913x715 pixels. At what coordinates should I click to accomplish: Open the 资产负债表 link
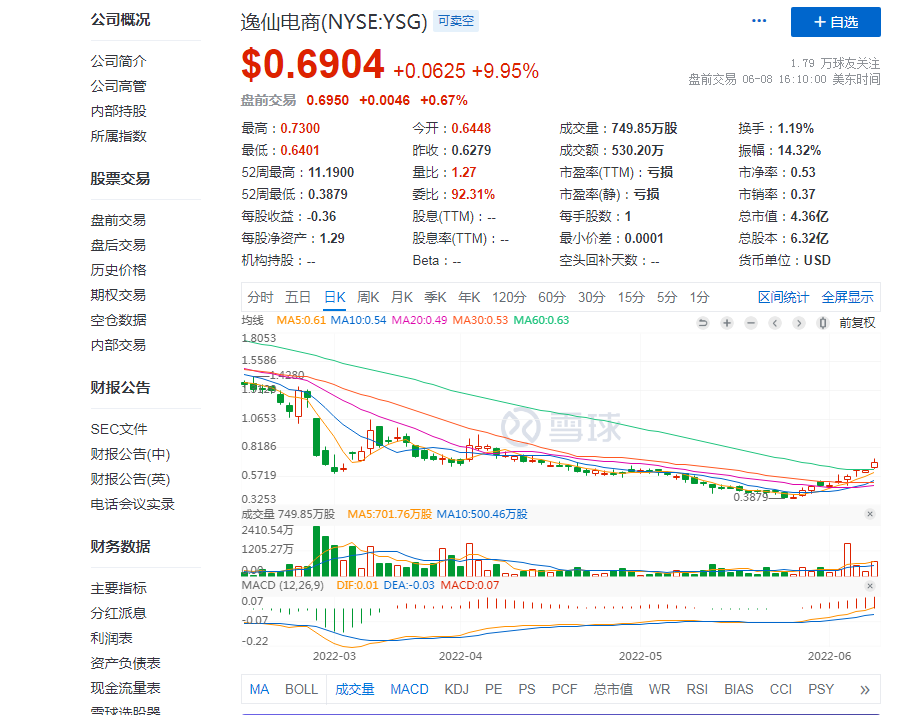126,663
